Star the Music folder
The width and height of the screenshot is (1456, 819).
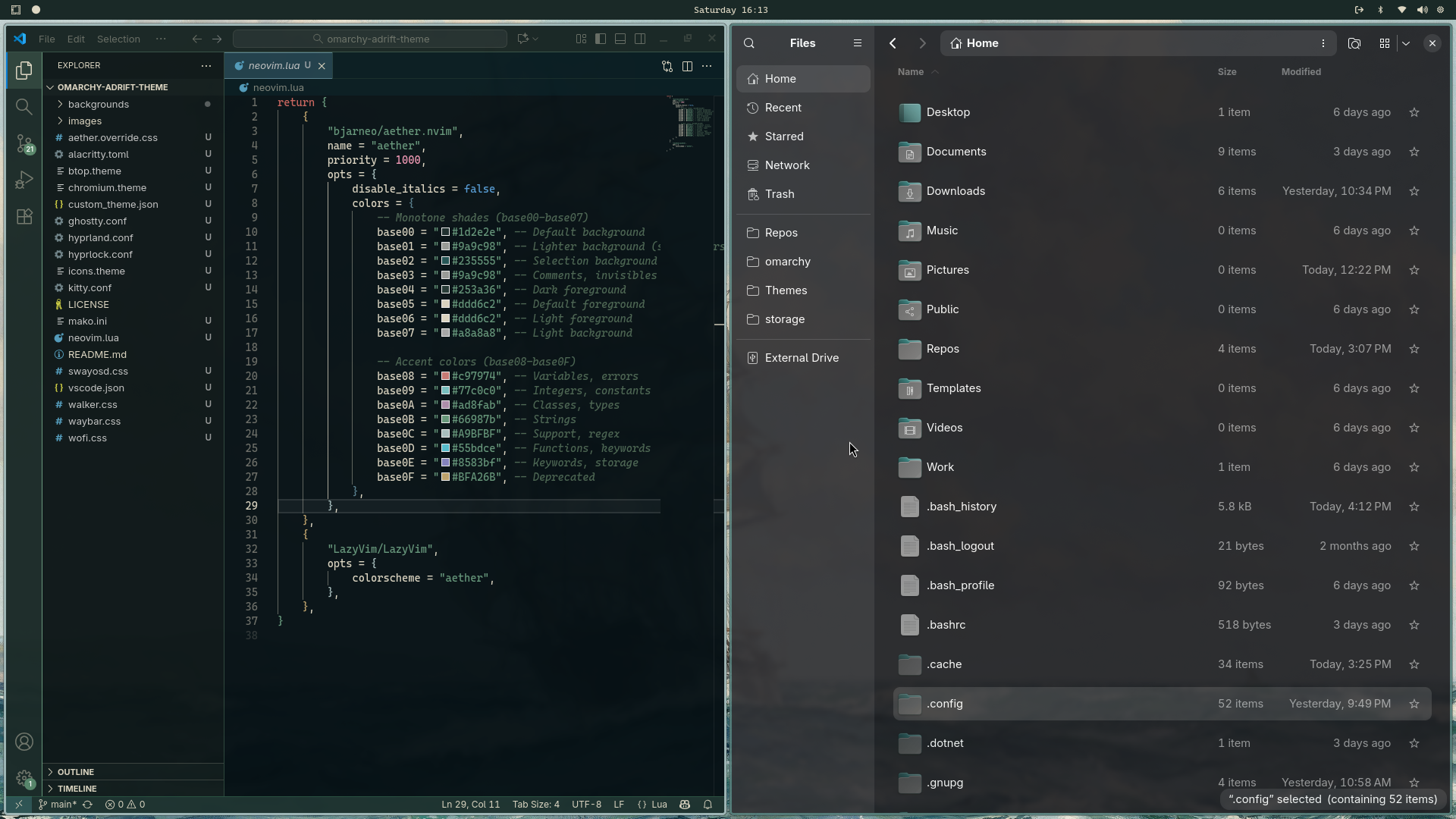click(1414, 231)
